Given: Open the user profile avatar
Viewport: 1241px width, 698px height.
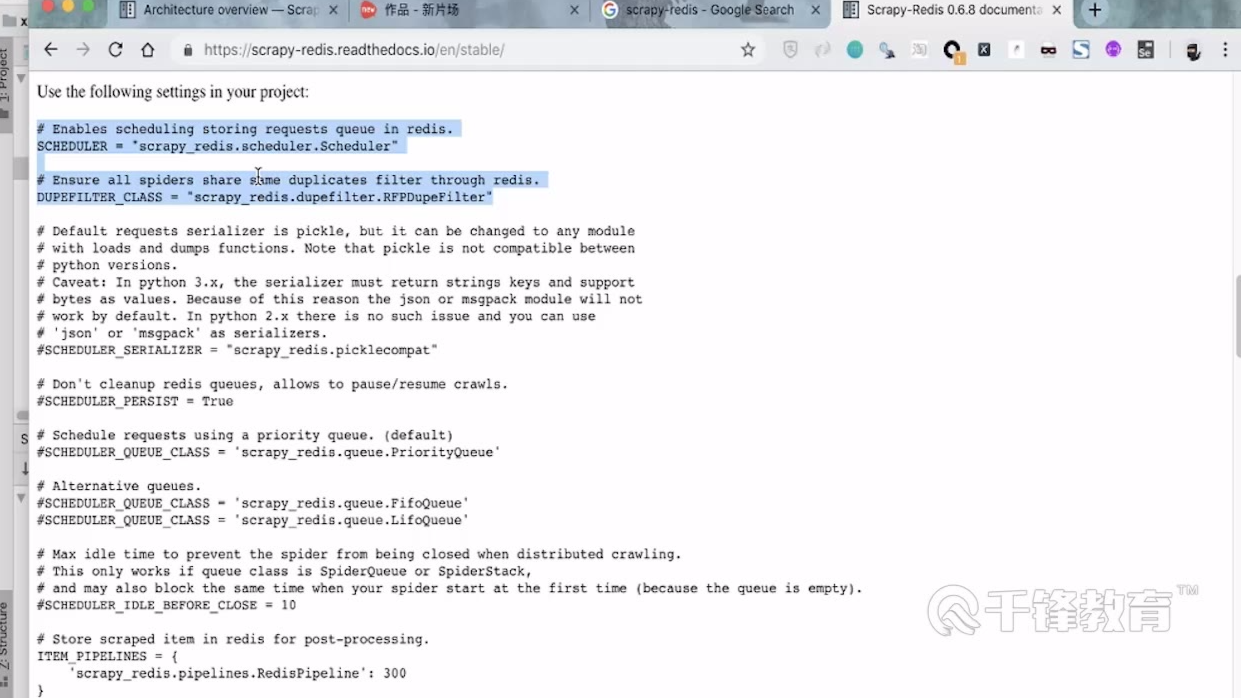Looking at the screenshot, I should (x=1192, y=51).
